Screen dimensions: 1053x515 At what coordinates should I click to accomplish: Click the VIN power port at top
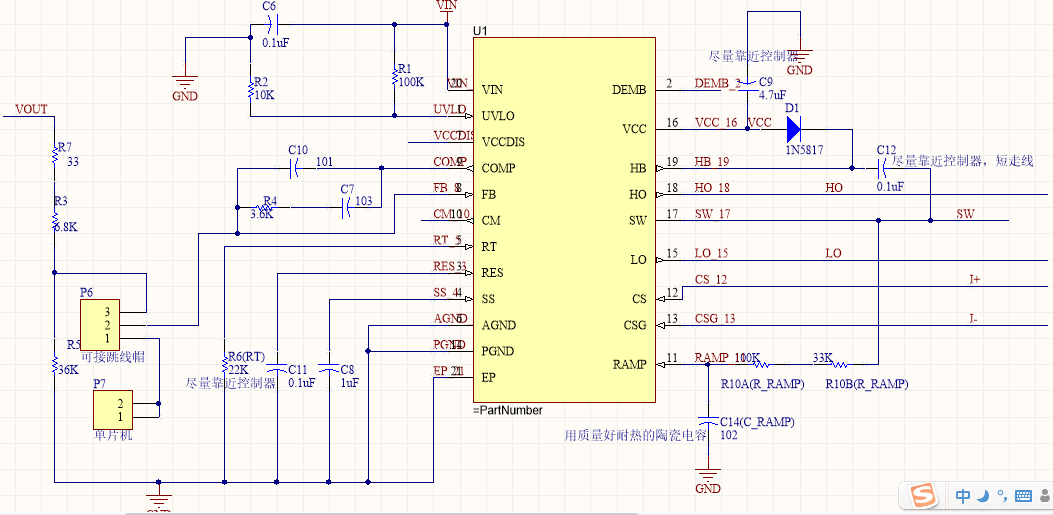pyautogui.click(x=447, y=7)
